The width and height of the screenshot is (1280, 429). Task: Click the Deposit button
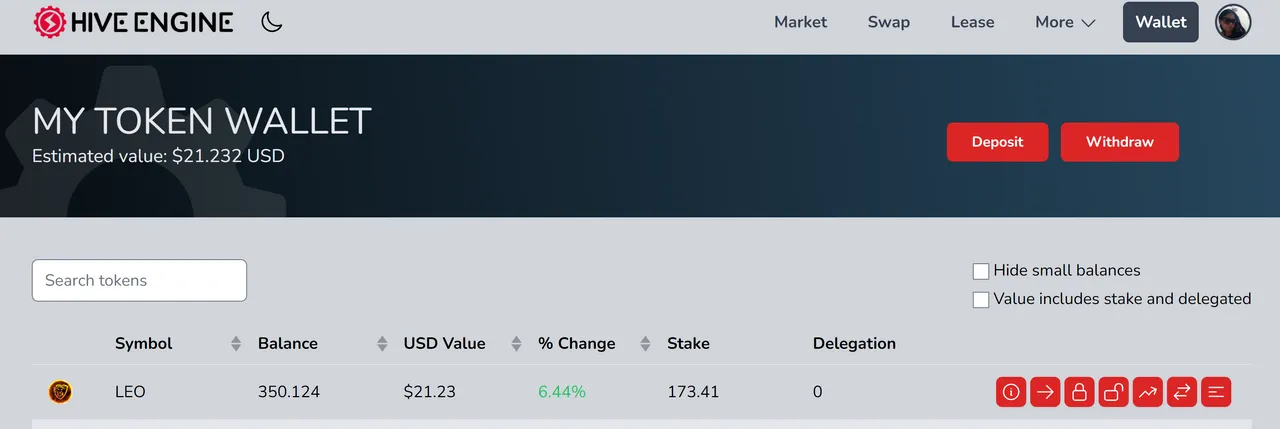[x=998, y=142]
